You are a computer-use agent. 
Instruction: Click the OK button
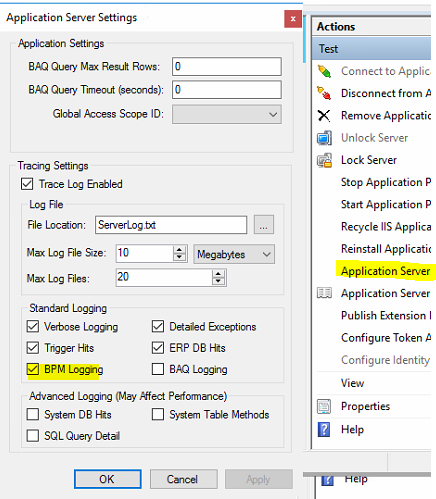tap(107, 479)
